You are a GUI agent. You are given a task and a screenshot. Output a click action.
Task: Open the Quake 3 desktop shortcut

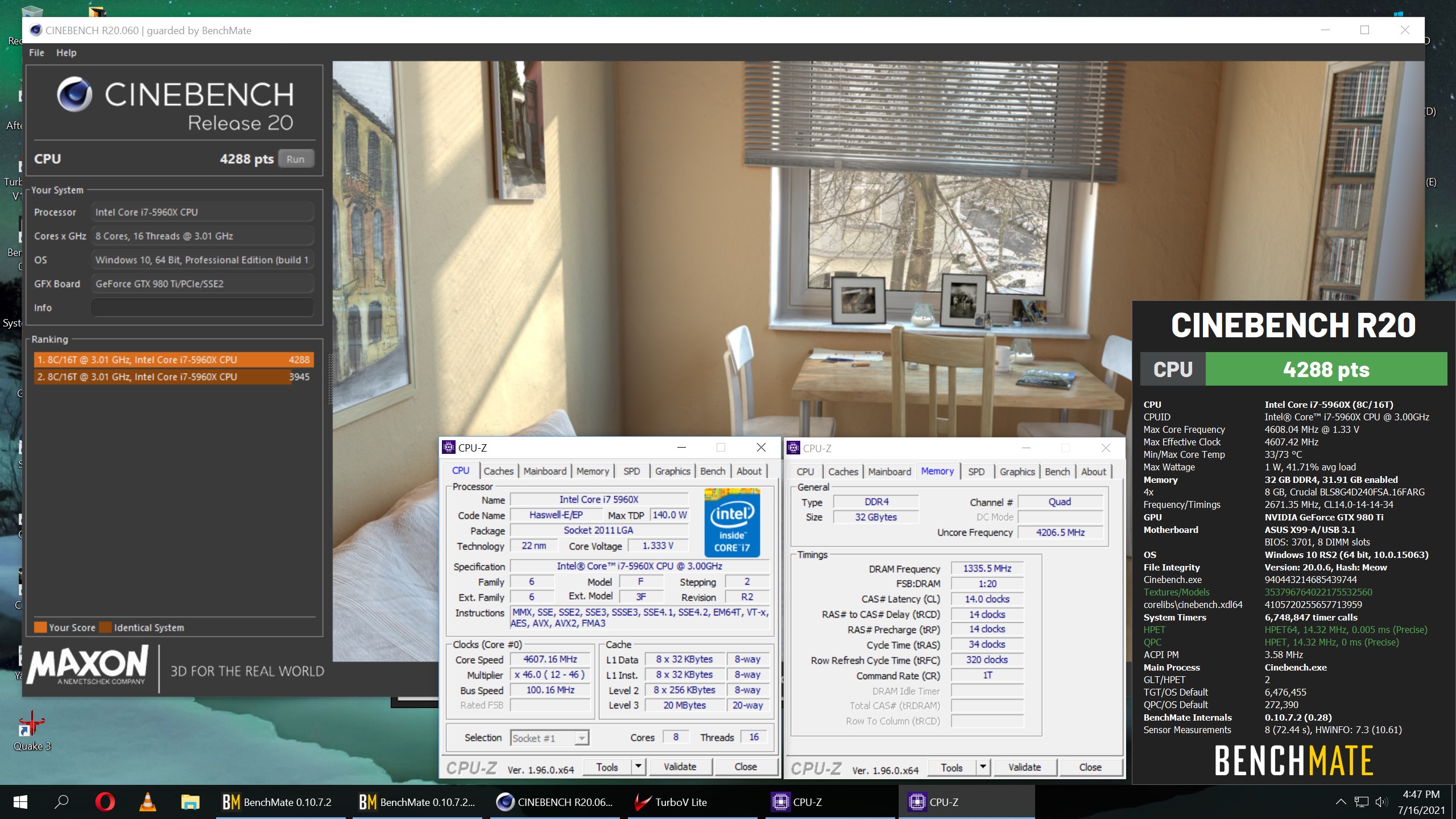(32, 731)
